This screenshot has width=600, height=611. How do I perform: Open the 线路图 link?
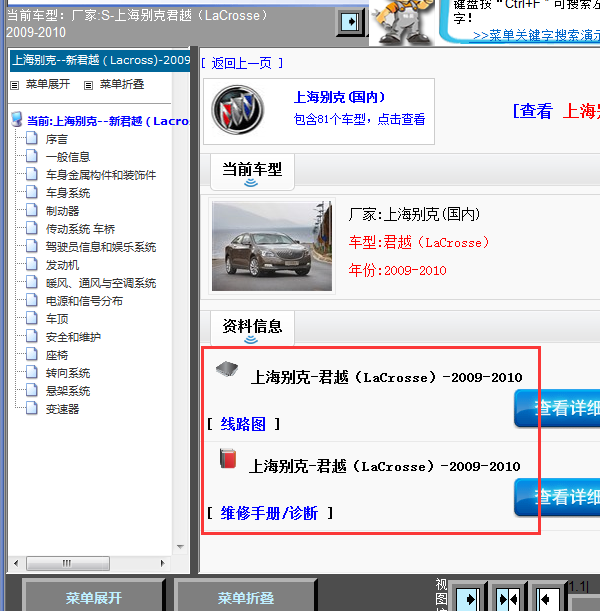pyautogui.click(x=243, y=424)
